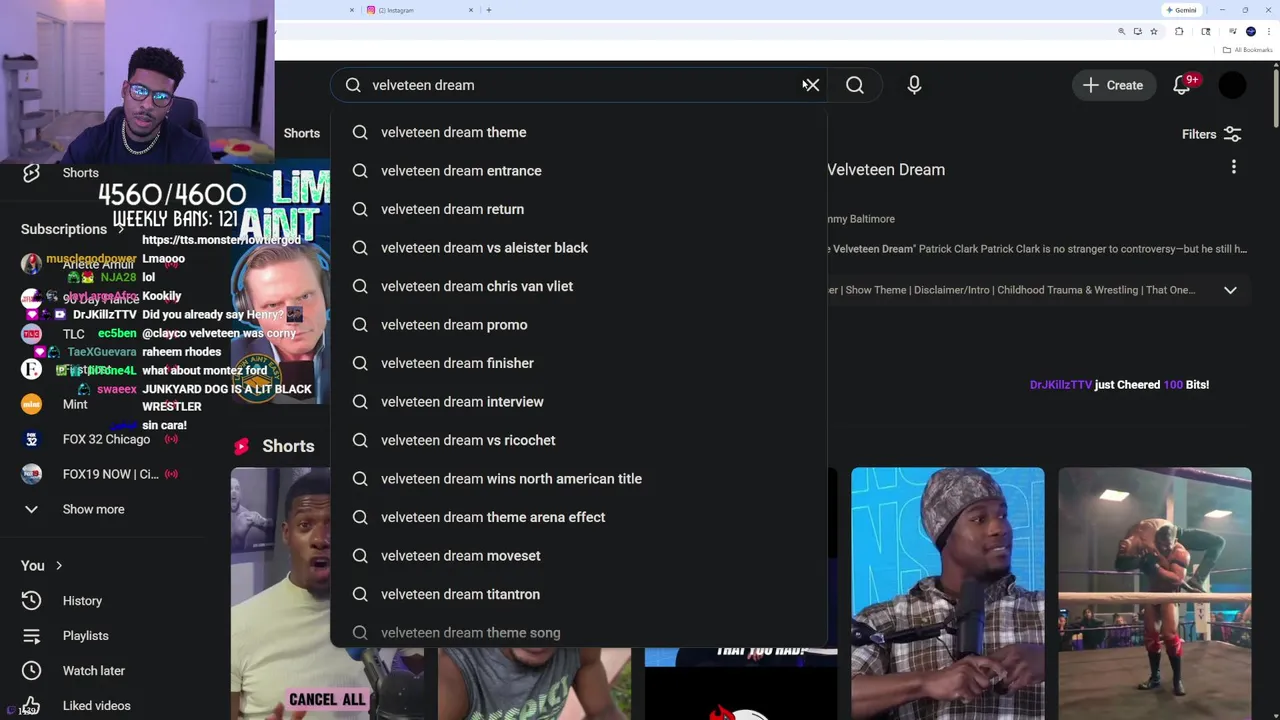Open the Filters button label
1280x720 pixels.
click(1199, 134)
